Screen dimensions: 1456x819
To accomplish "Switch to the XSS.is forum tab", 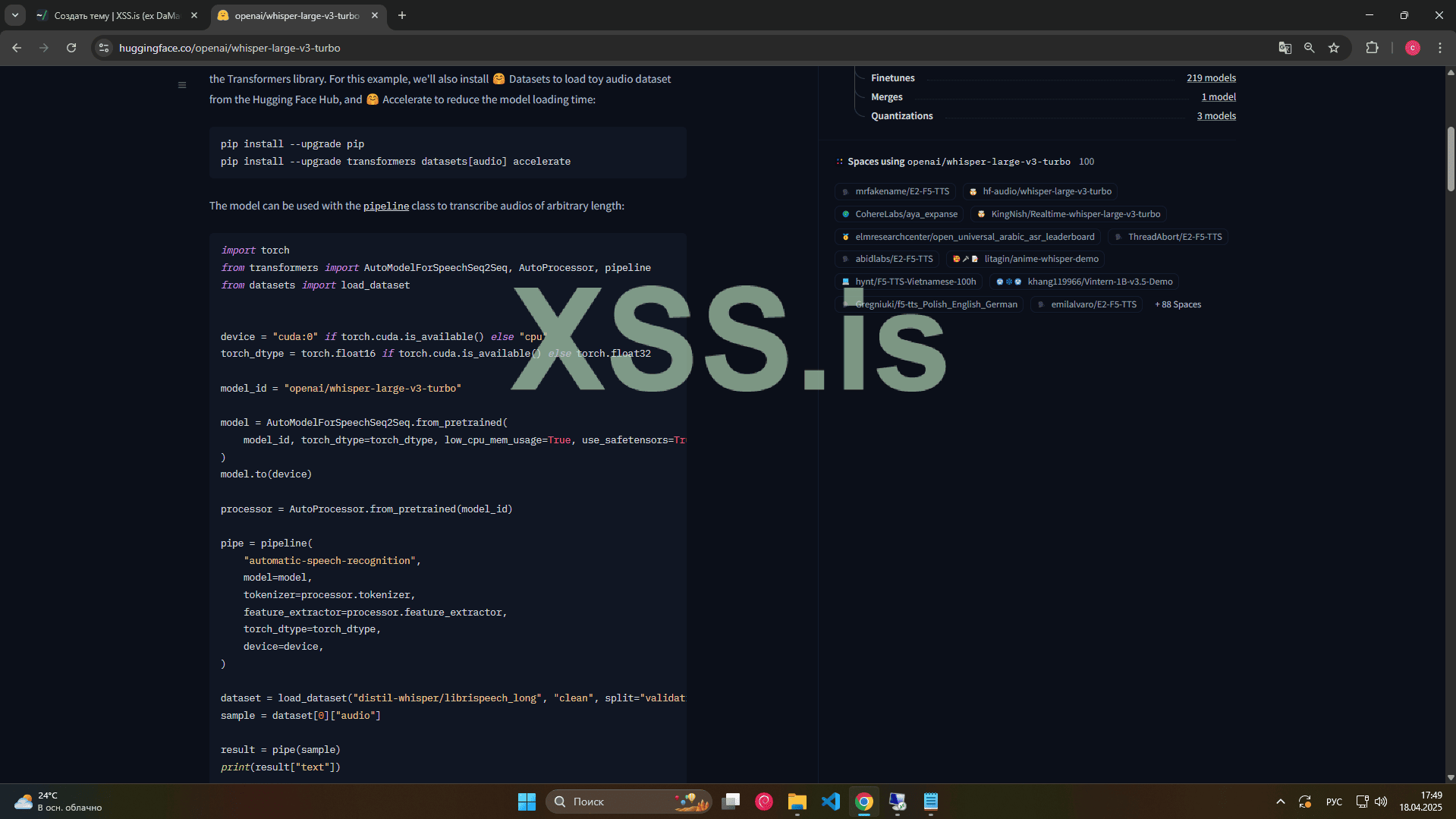I will tap(116, 15).
